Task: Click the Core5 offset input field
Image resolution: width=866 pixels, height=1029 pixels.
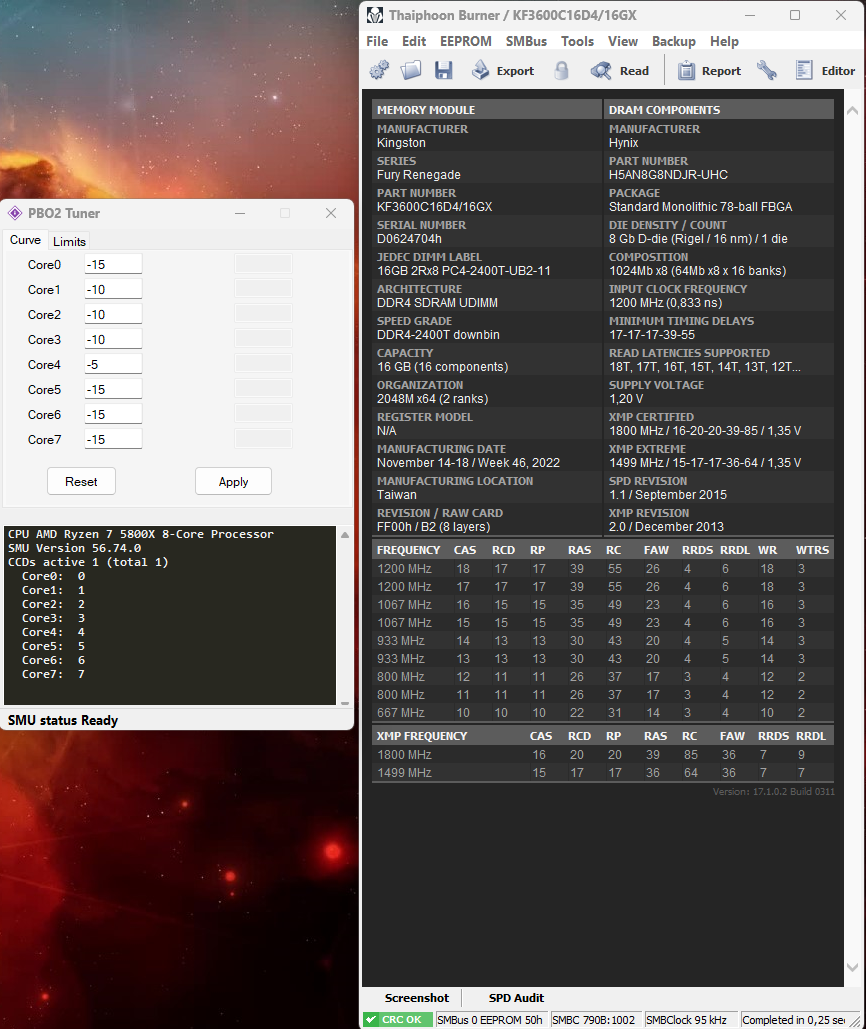Action: pos(113,389)
